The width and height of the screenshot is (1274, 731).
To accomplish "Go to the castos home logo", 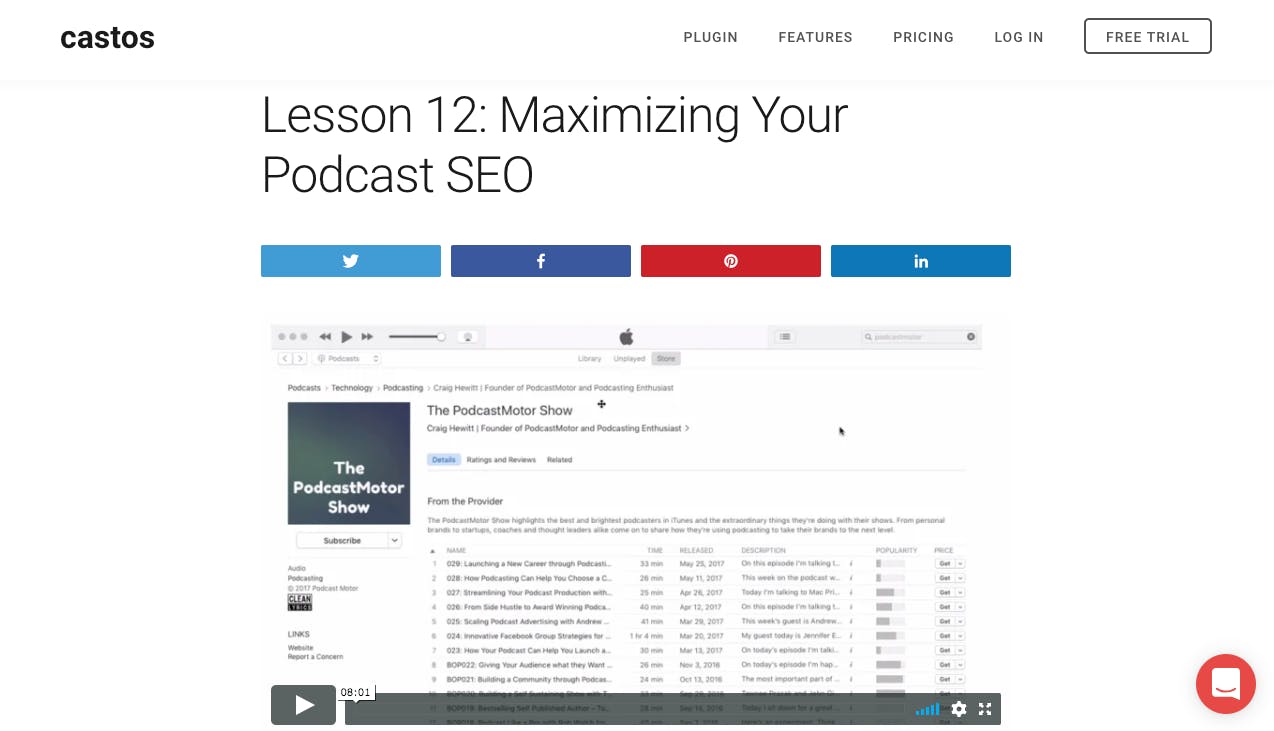I will (x=107, y=38).
